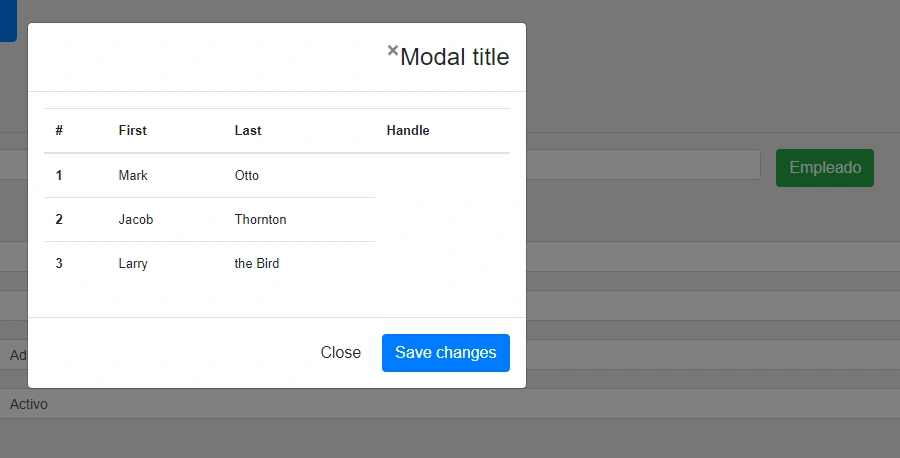900x458 pixels.
Task: Click the blue element at top-left corner
Action: [x=8, y=21]
